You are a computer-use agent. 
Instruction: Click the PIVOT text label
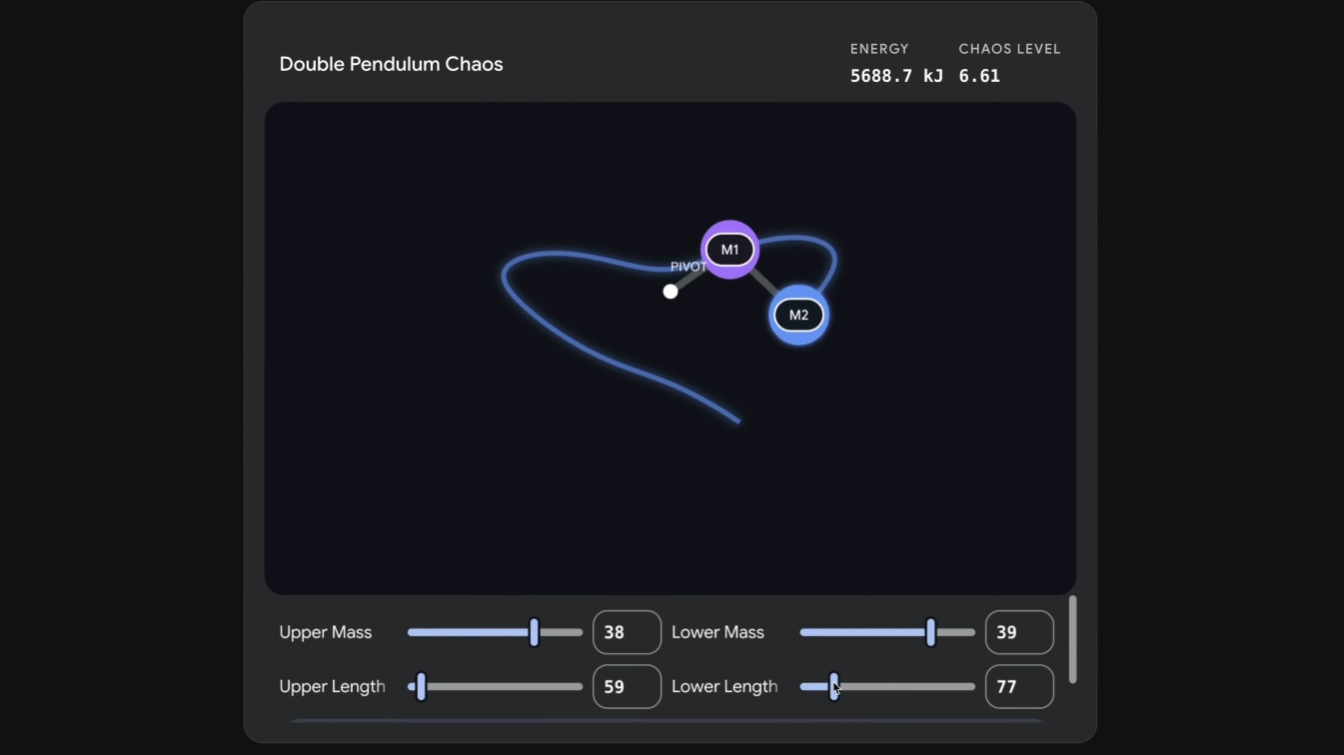point(688,266)
